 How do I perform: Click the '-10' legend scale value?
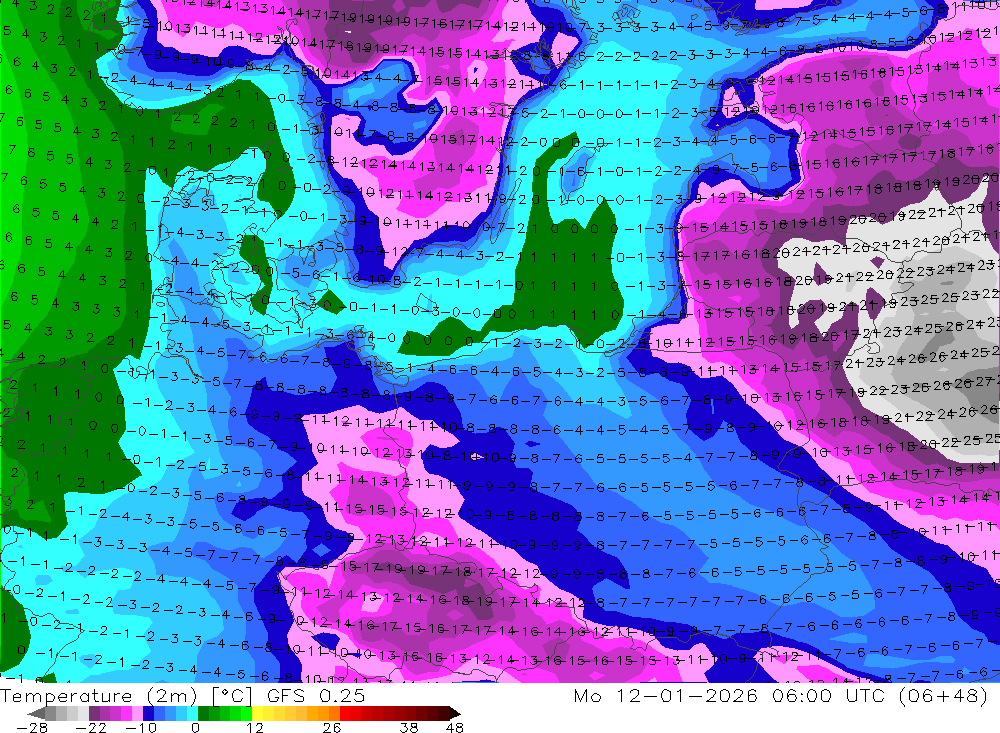point(139,727)
